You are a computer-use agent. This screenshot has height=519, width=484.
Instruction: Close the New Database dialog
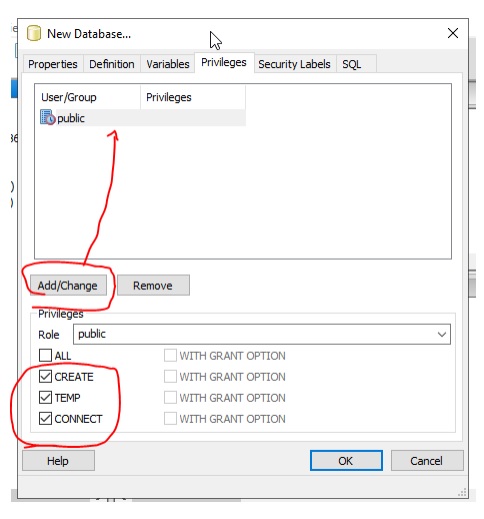[453, 33]
